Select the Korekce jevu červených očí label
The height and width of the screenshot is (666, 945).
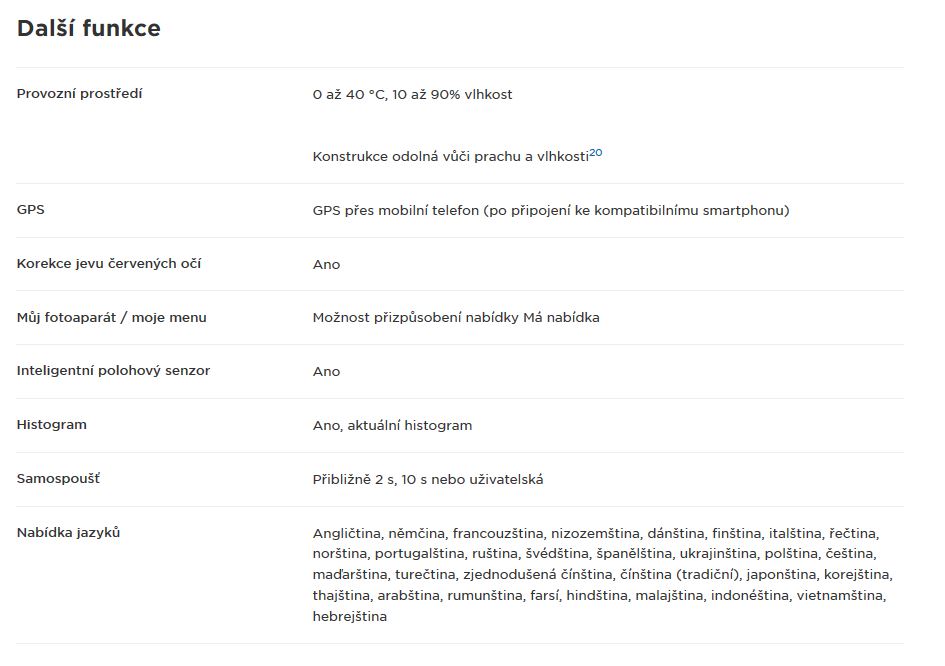[x=109, y=263]
